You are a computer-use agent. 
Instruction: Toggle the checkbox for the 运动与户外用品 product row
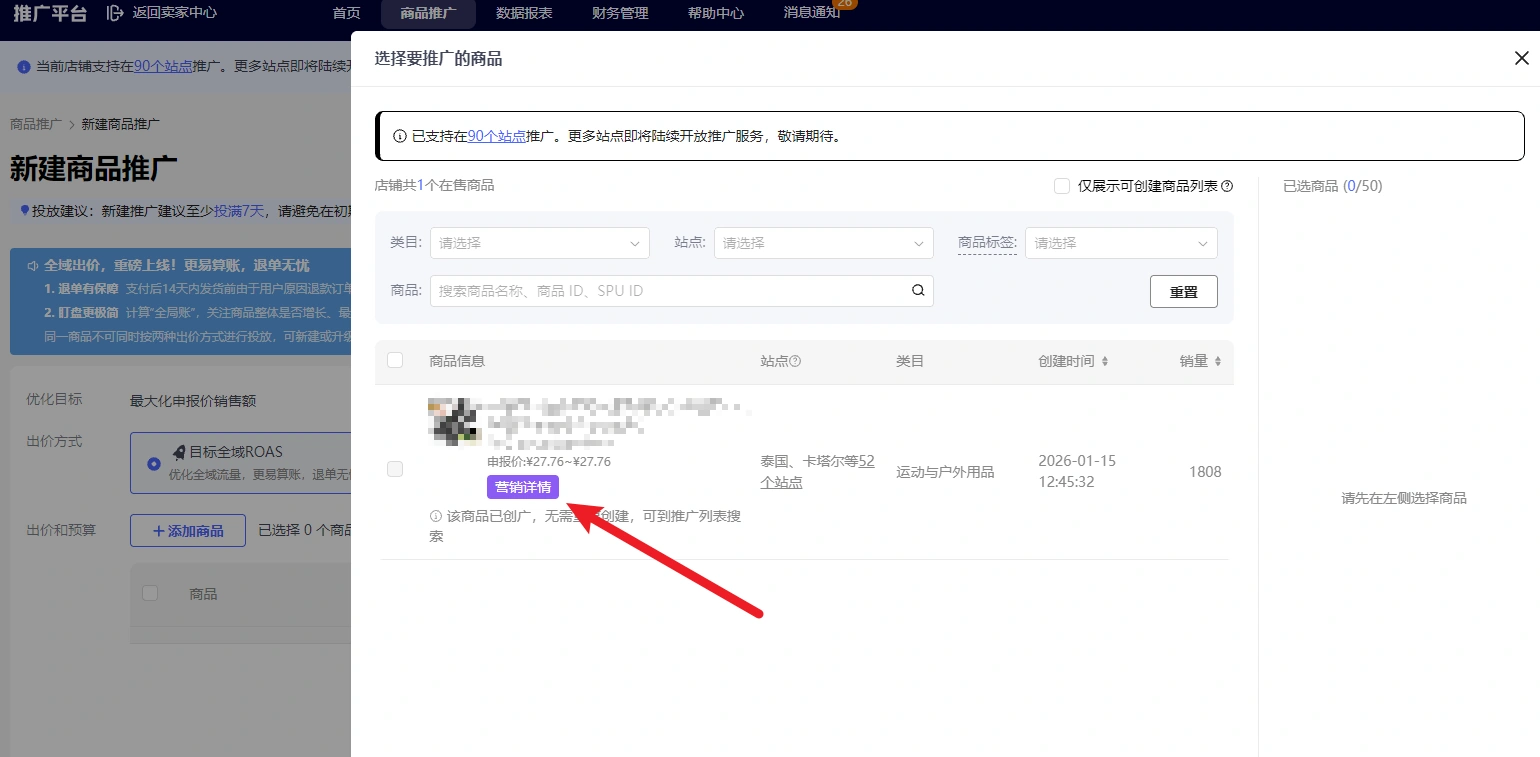coord(395,469)
